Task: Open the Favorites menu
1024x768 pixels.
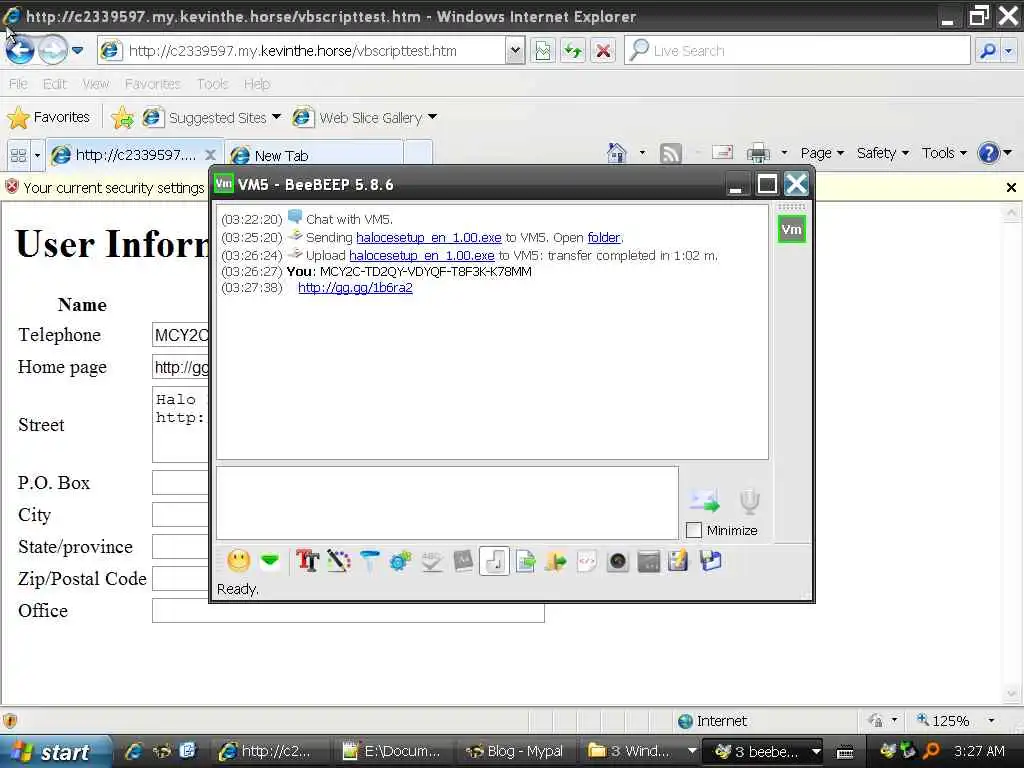Action: coord(152,84)
